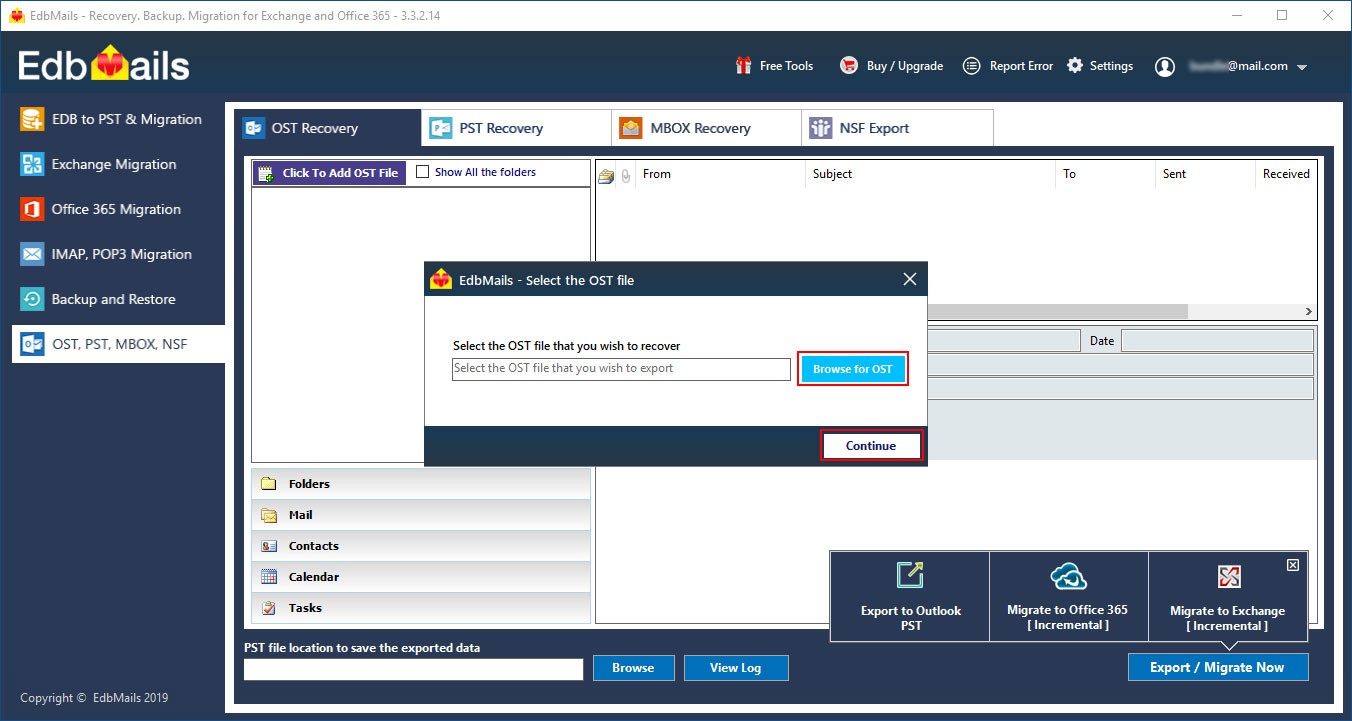The image size is (1352, 721).
Task: Open the Calendar pane
Action: 421,577
